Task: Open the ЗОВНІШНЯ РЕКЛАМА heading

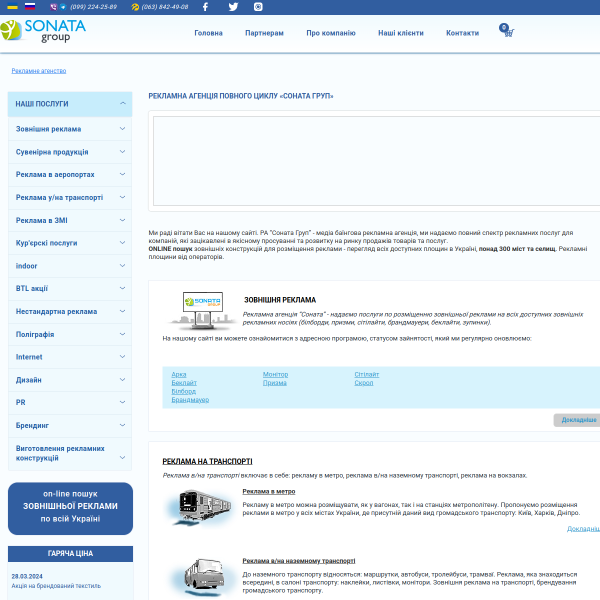Action: click(280, 300)
